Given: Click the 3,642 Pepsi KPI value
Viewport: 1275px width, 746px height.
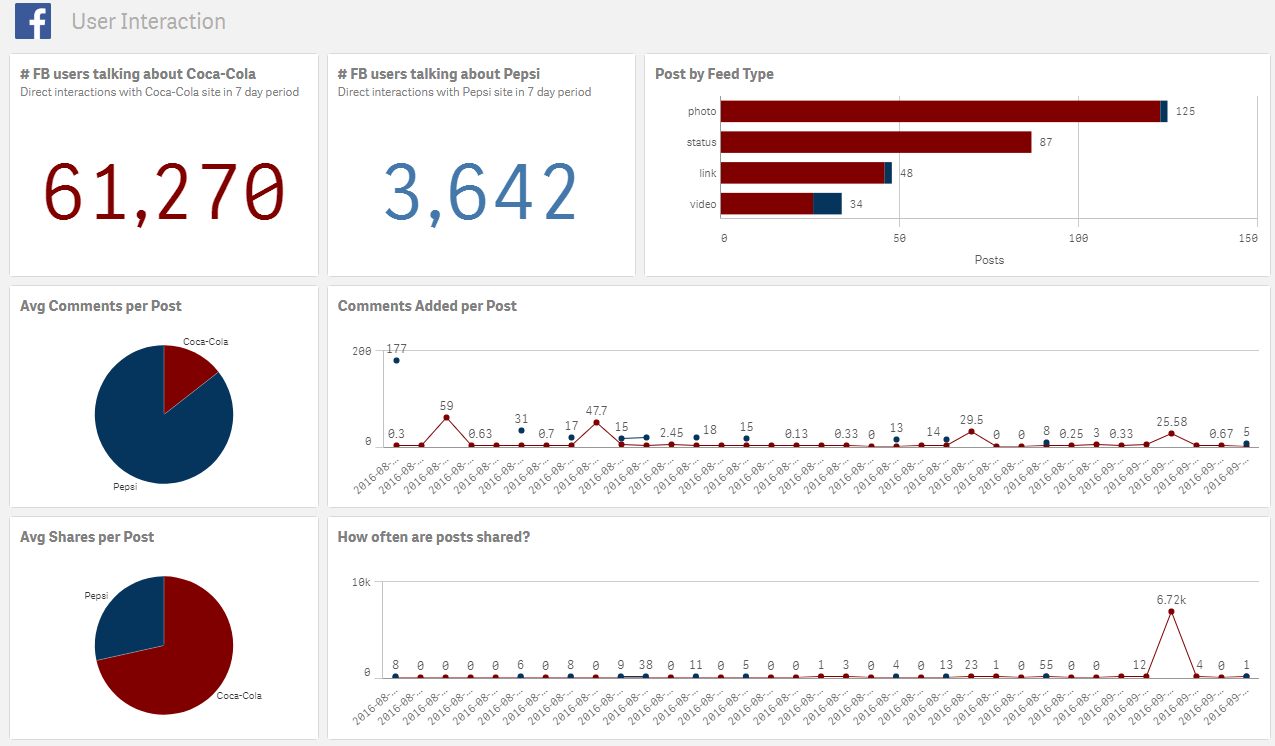Looking at the screenshot, I should [x=481, y=192].
